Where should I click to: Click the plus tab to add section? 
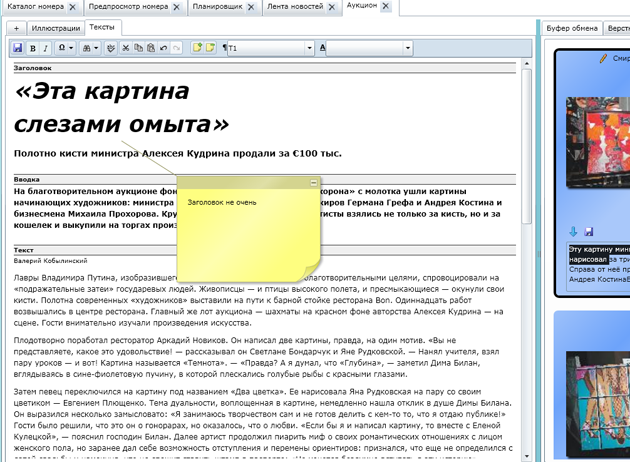coord(16,28)
